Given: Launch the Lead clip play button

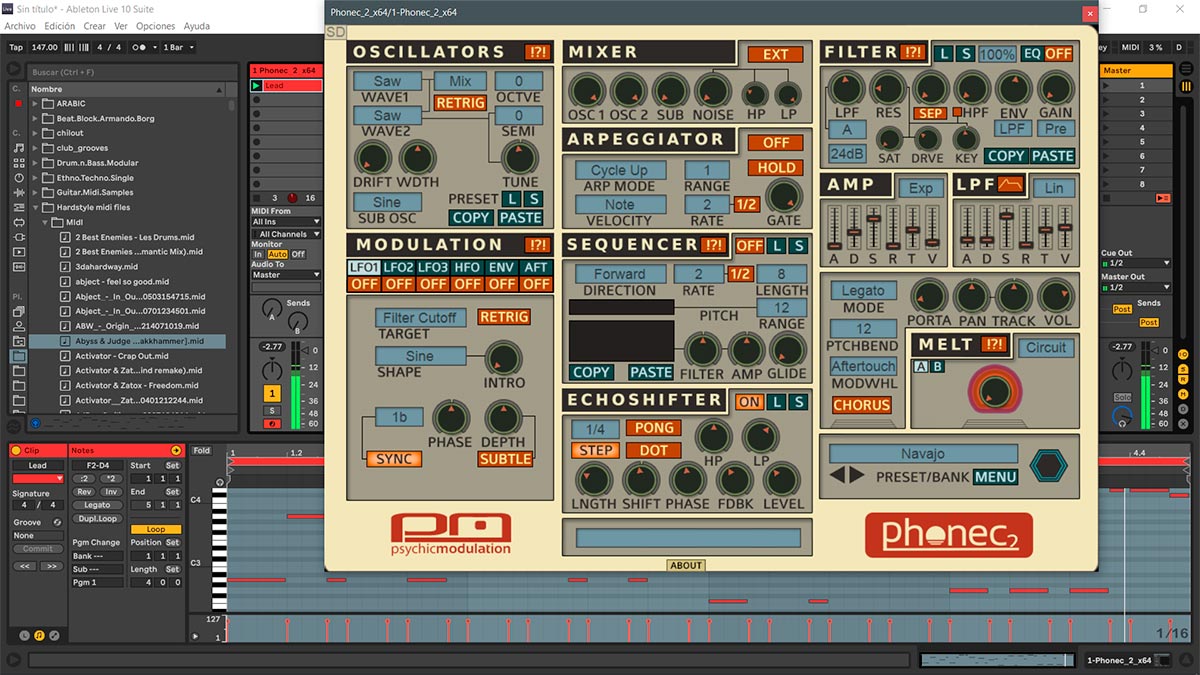Looking at the screenshot, I should click(x=256, y=86).
